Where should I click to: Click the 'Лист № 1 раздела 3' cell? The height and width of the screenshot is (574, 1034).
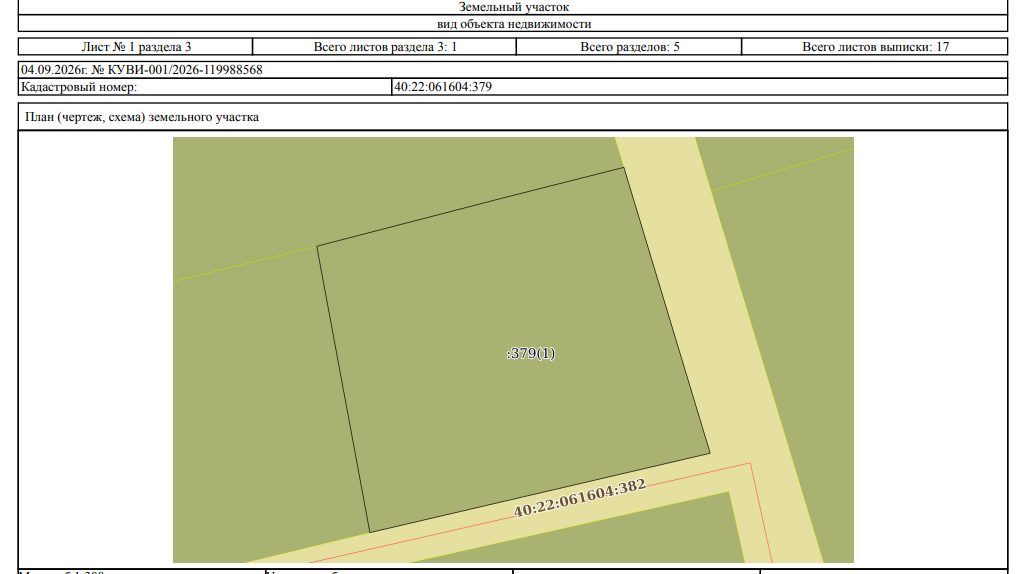click(x=136, y=47)
